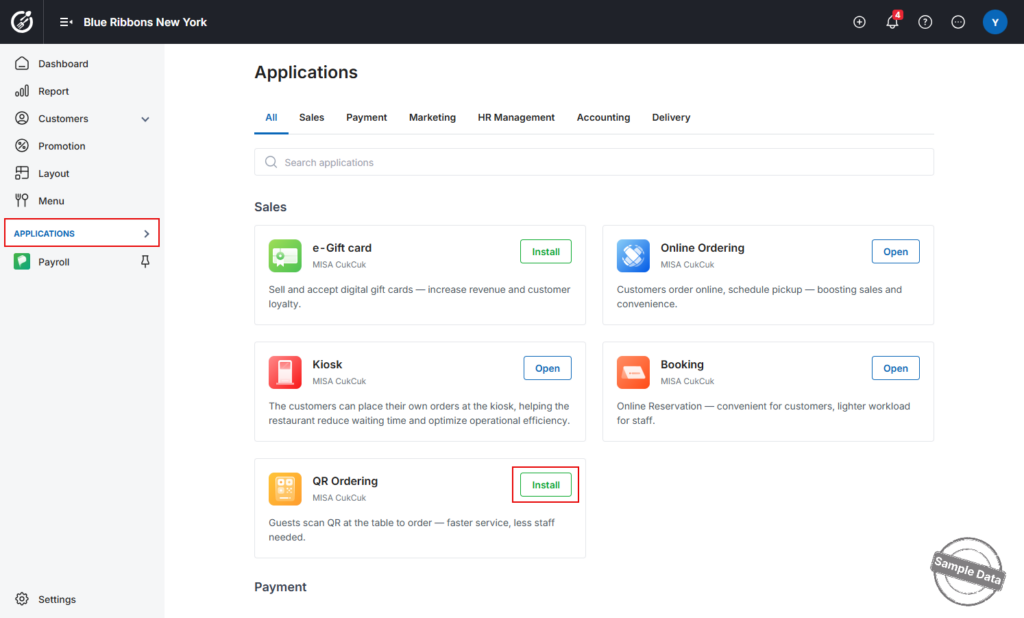Click the more options ellipsis icon
Viewport: 1024px width, 618px height.
pos(958,22)
